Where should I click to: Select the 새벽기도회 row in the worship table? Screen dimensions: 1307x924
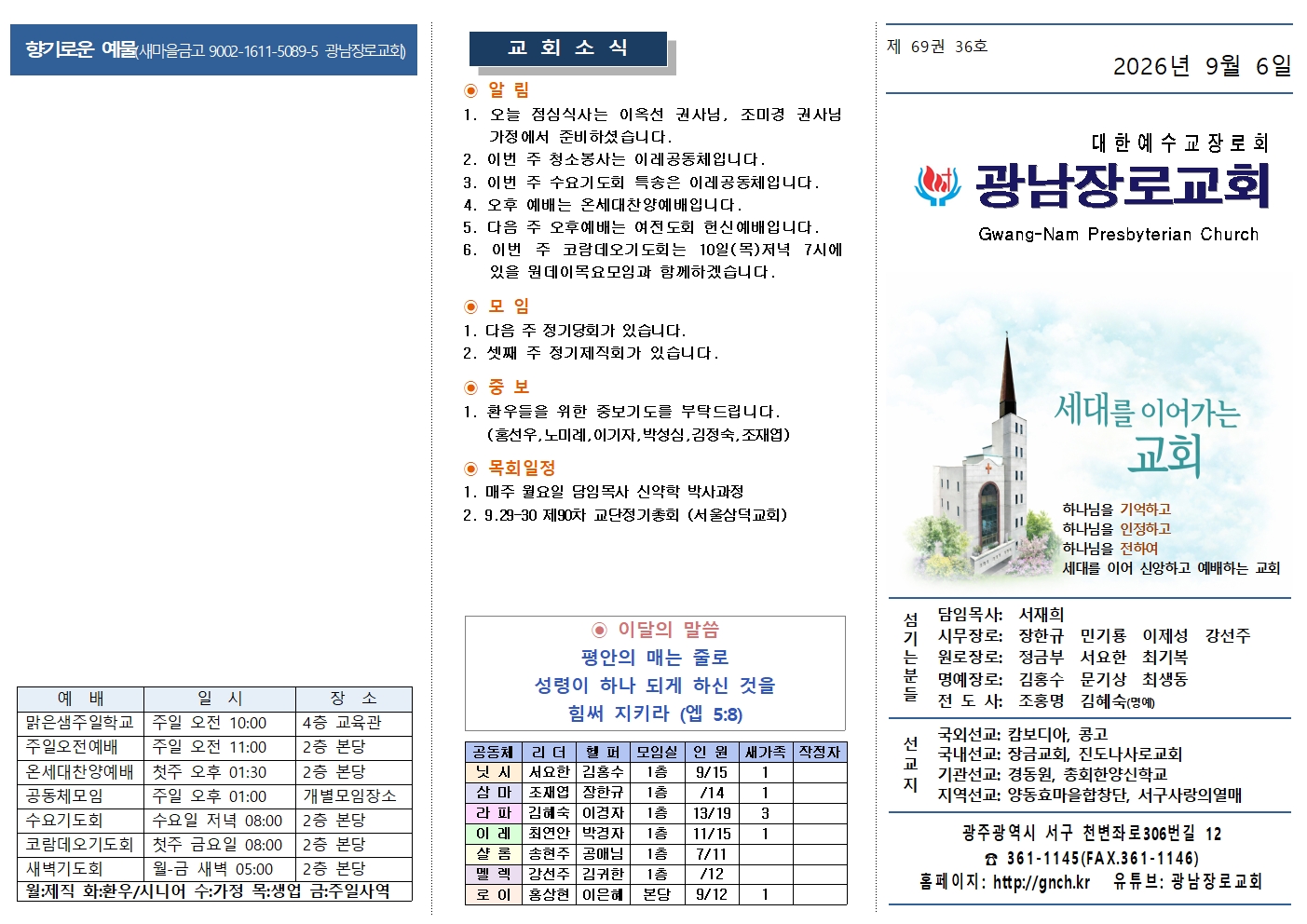(214, 869)
